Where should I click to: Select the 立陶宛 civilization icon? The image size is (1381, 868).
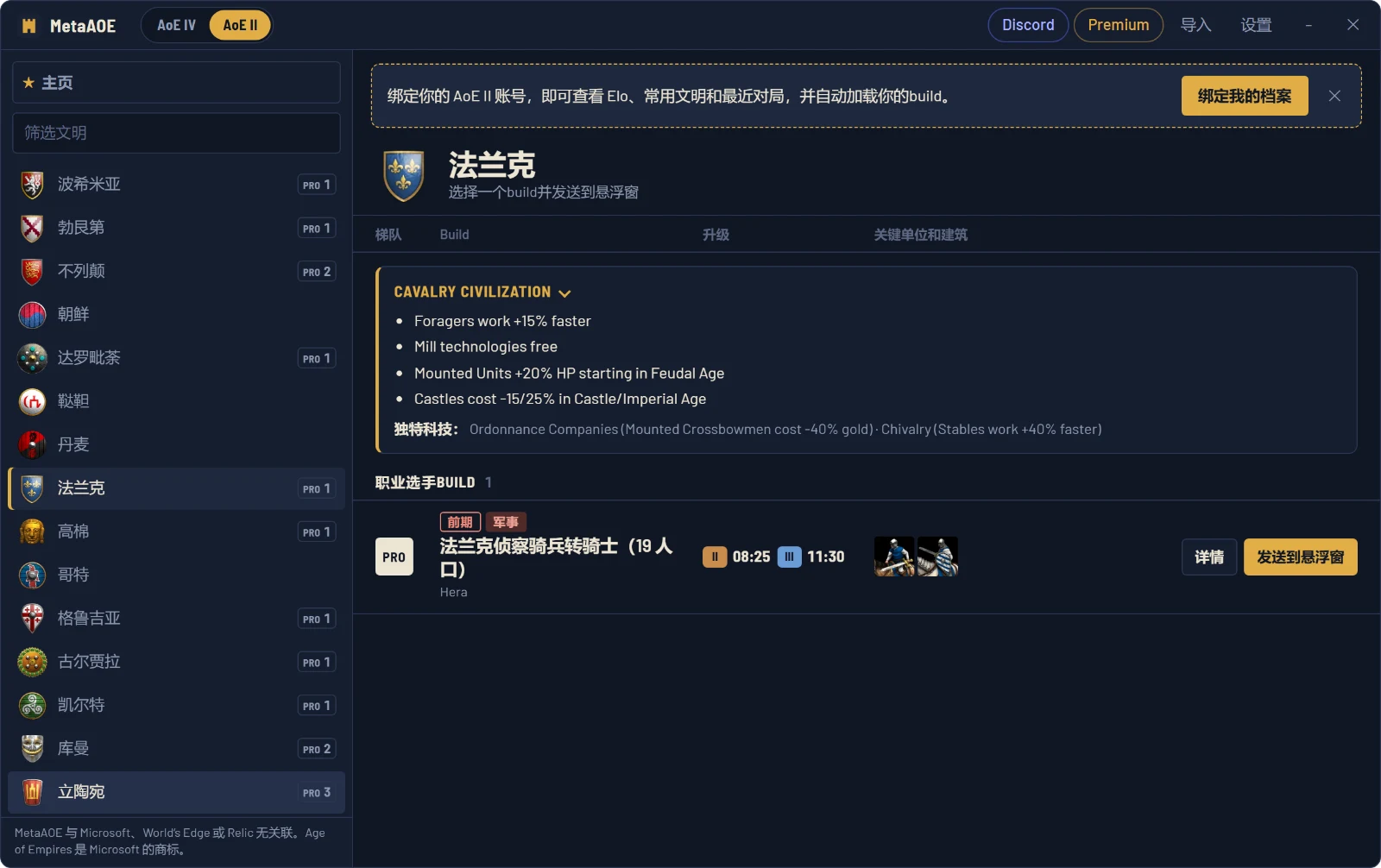point(33,792)
